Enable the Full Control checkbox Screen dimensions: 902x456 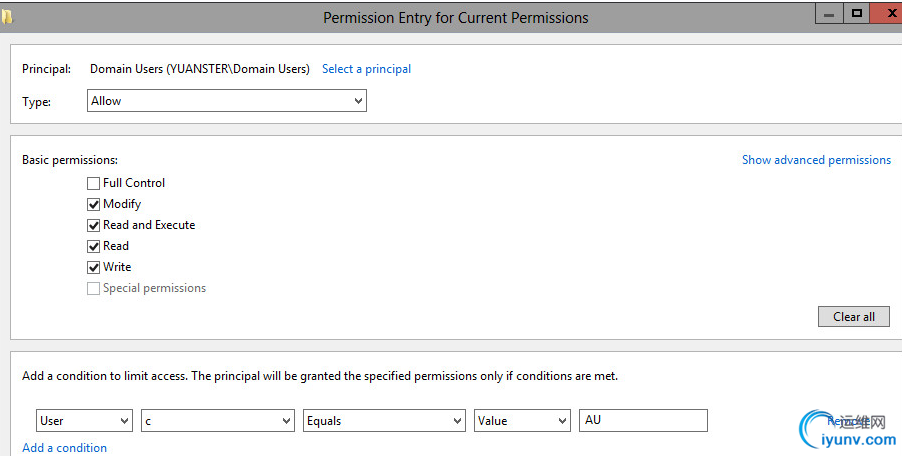point(93,183)
